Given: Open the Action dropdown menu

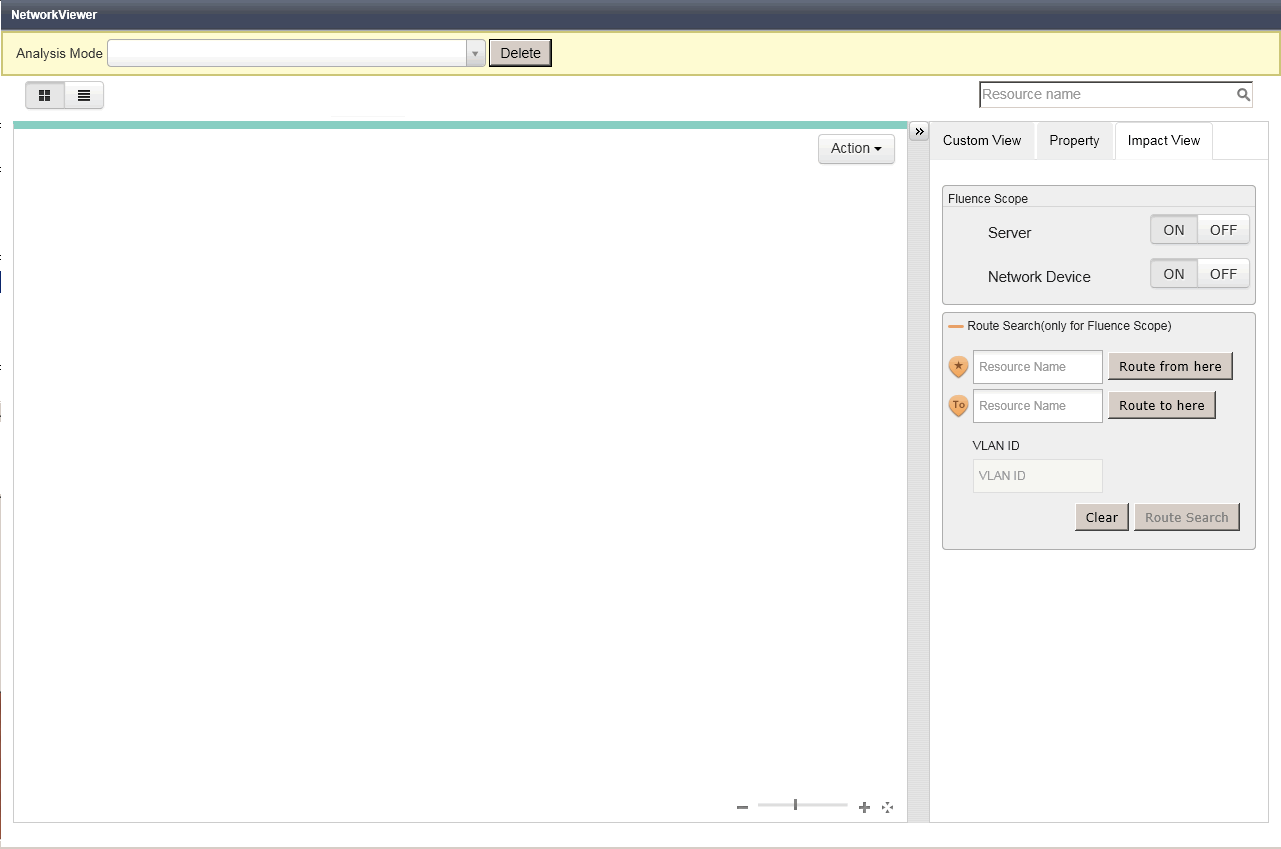Looking at the screenshot, I should tap(856, 149).
